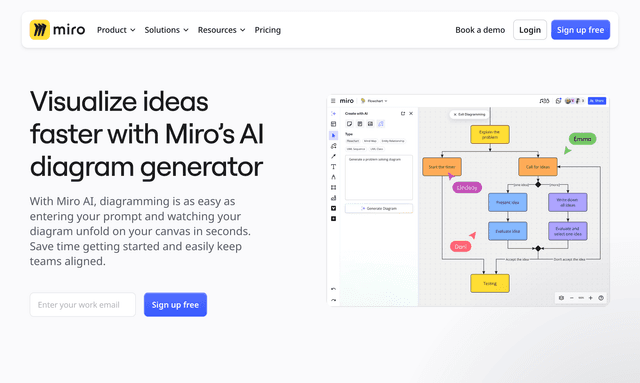
Task: Click the yellow Miro logo icon
Action: [40, 30]
